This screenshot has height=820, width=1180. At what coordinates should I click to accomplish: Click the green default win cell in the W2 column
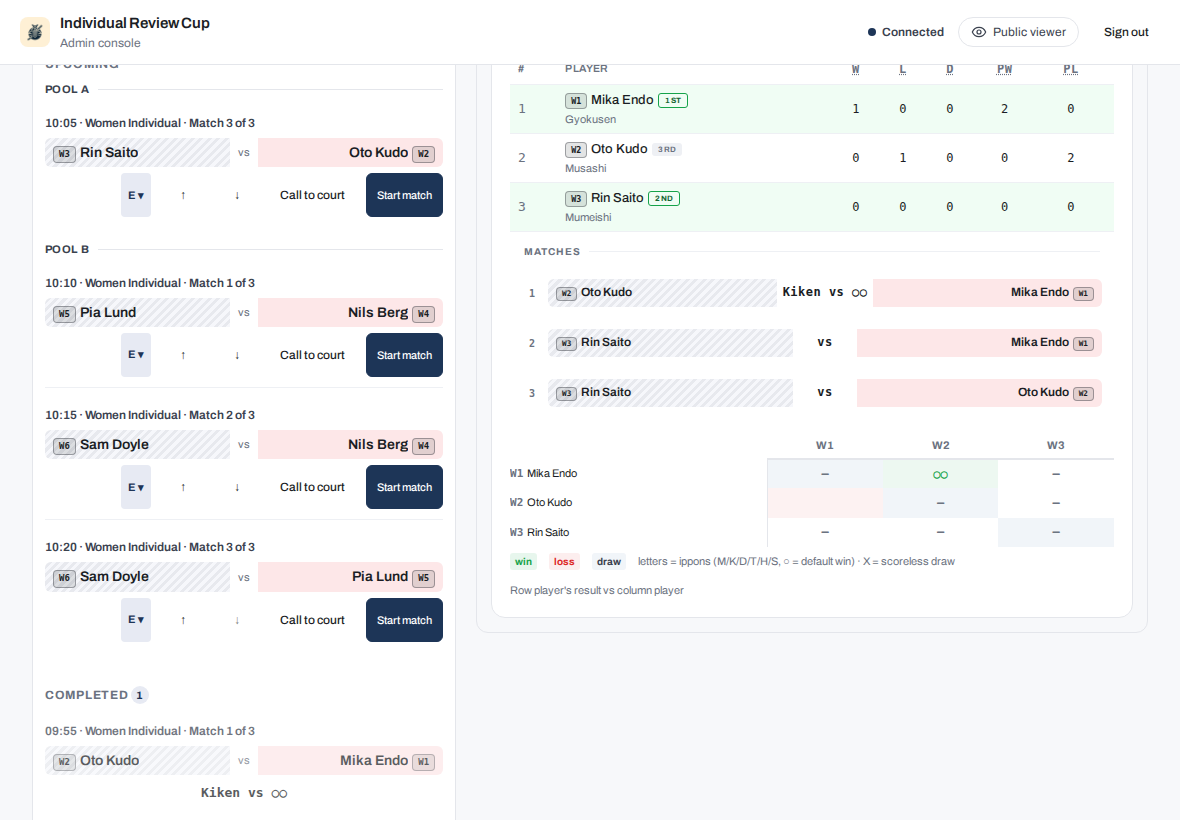tap(940, 474)
